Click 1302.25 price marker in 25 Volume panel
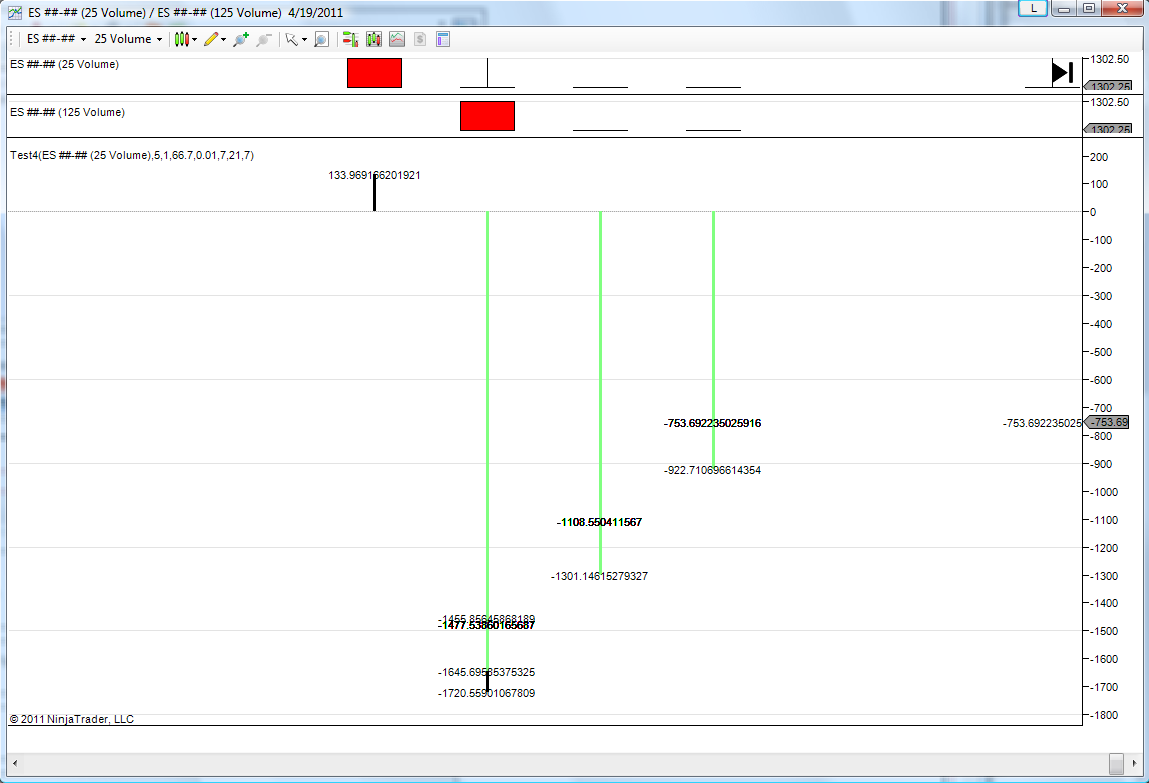This screenshot has width=1149, height=783. (1108, 86)
